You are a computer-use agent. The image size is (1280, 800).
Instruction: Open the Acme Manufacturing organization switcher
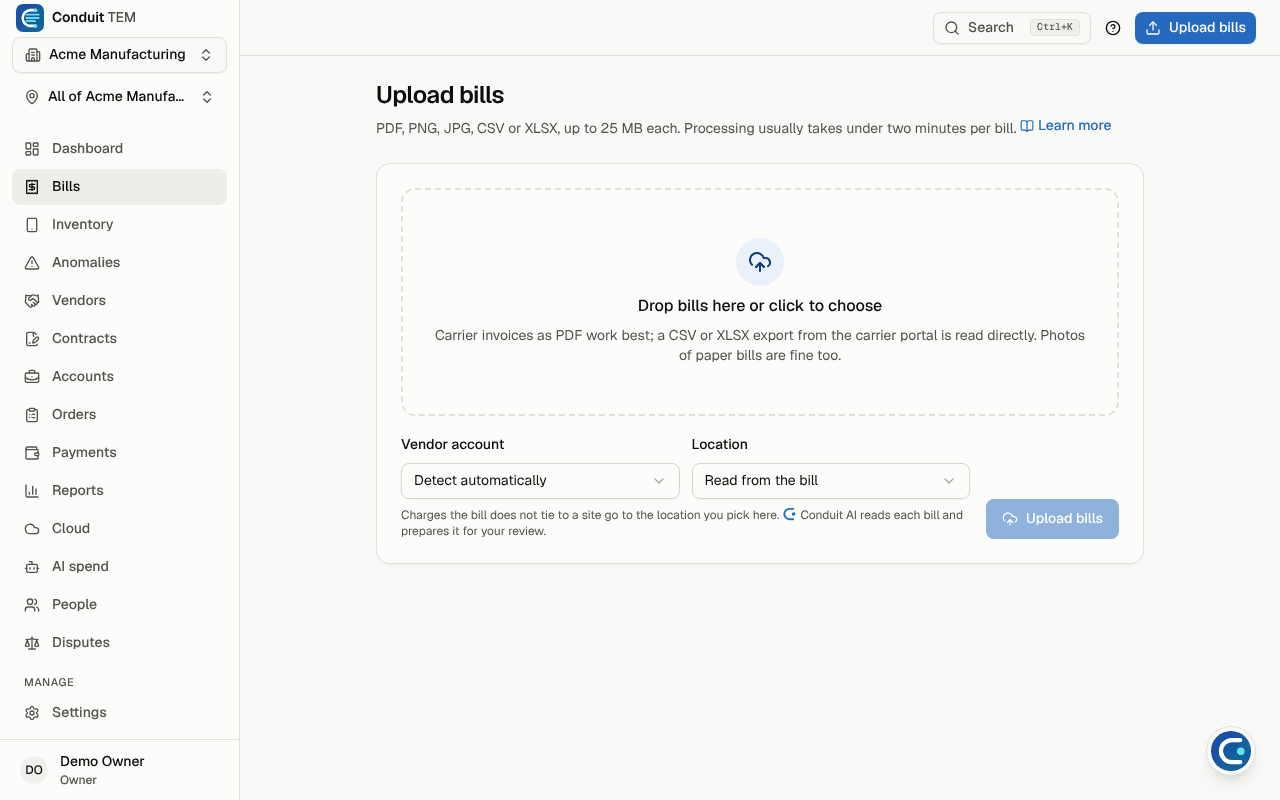tap(119, 55)
